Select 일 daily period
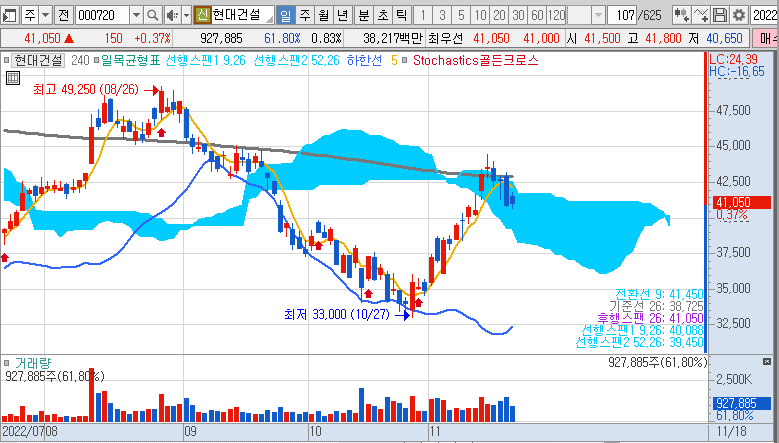 coord(285,15)
